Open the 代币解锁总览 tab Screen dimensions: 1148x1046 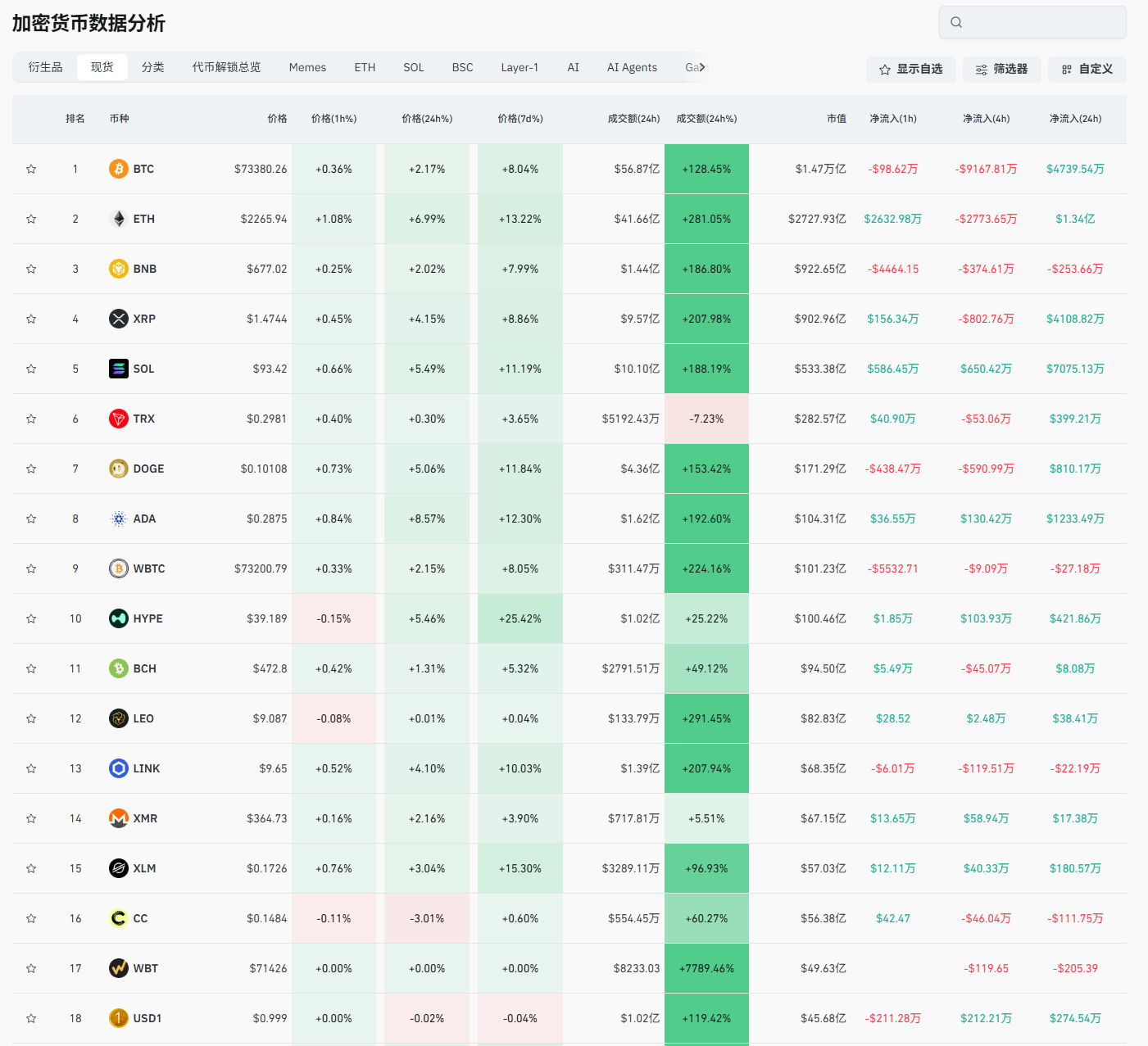226,67
